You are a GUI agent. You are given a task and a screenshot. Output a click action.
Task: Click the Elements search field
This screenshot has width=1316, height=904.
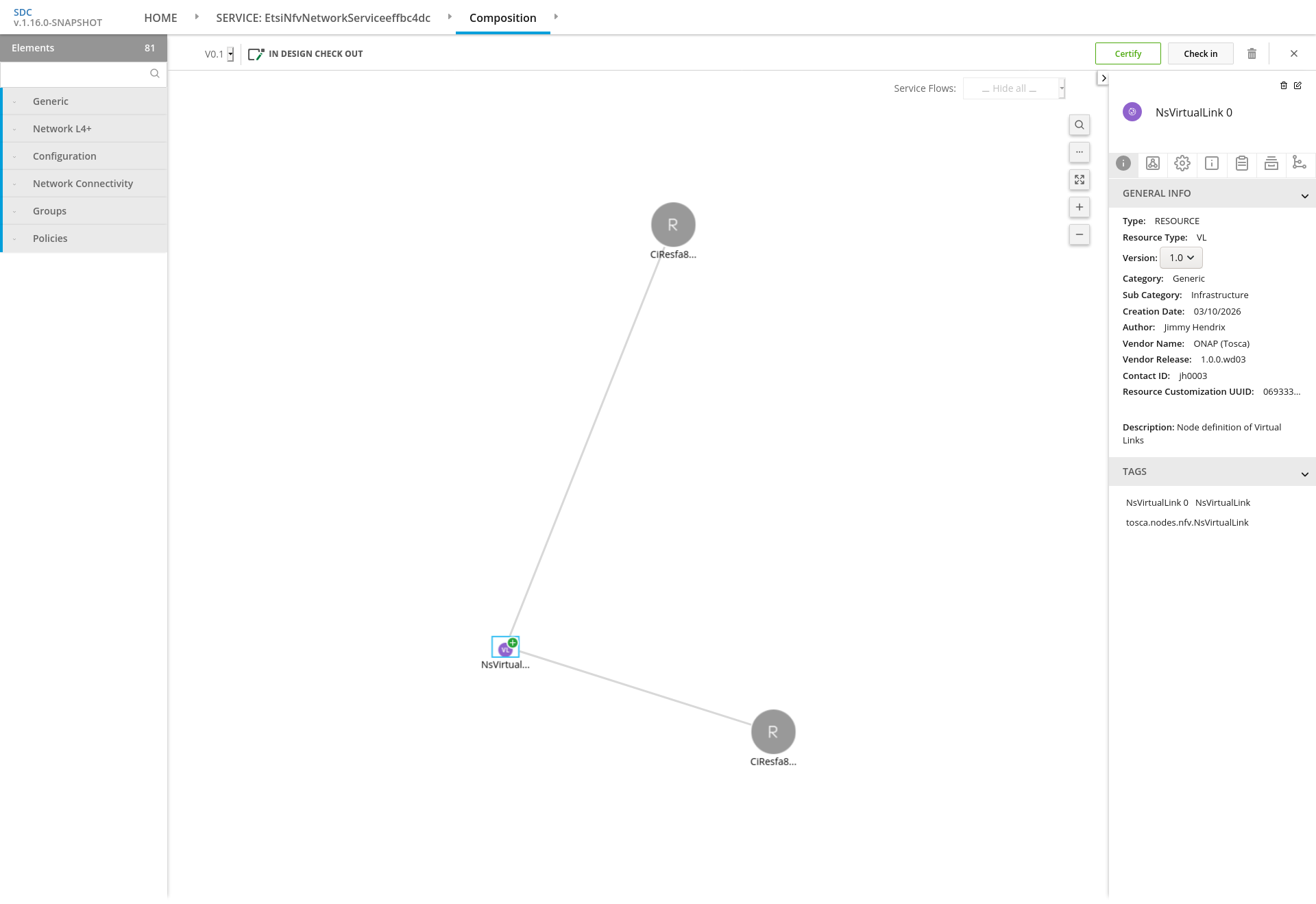click(x=75, y=74)
